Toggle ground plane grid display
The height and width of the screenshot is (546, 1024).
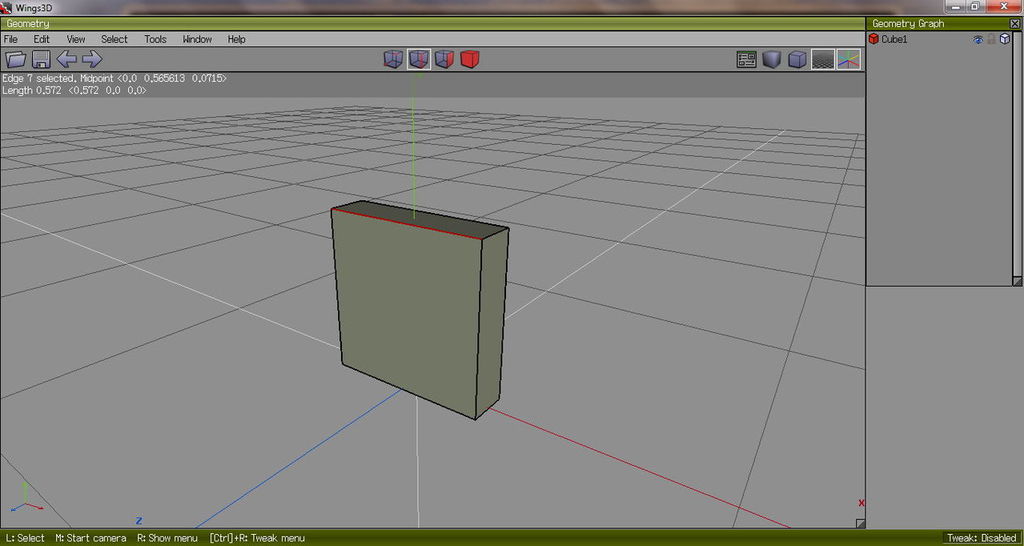click(x=823, y=60)
